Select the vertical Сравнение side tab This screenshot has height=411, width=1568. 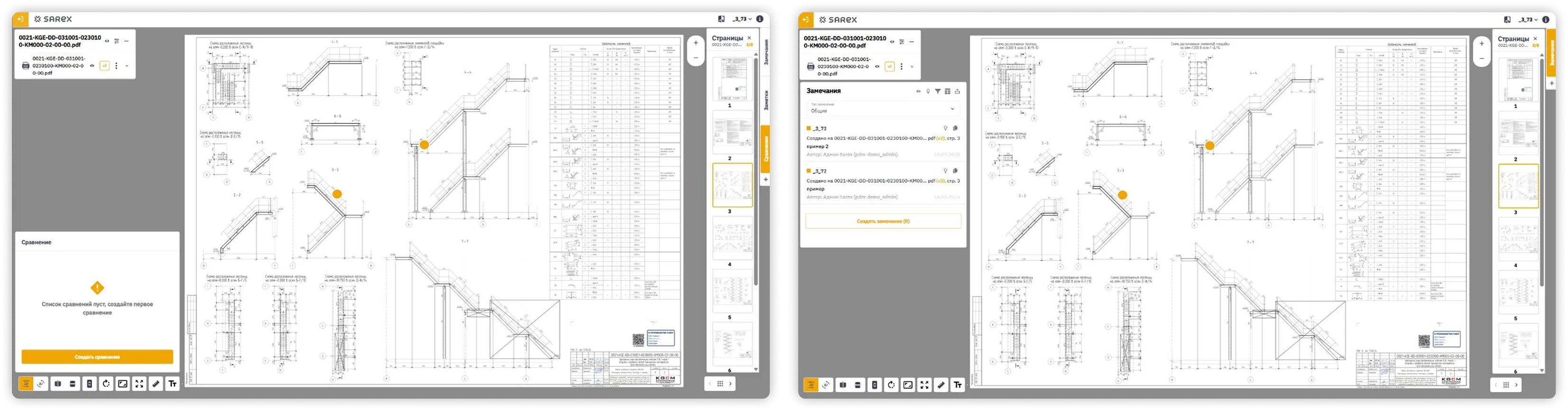click(766, 149)
